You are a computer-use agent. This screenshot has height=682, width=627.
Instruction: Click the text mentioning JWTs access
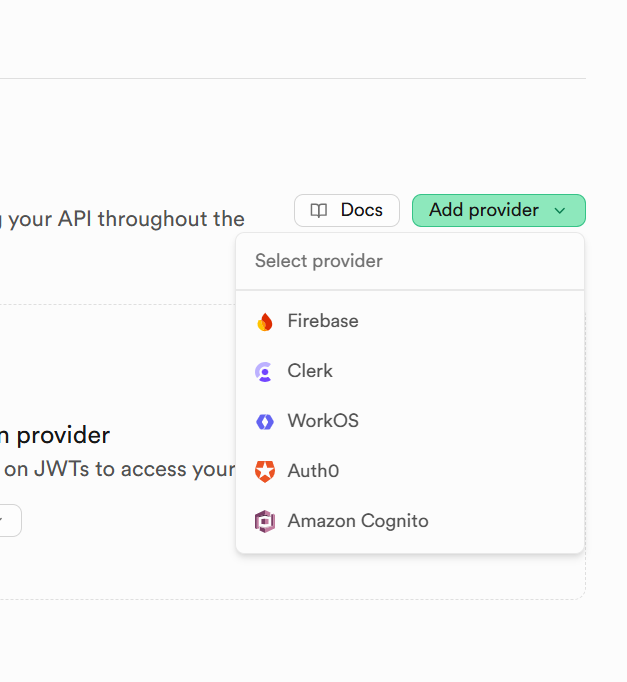point(118,469)
